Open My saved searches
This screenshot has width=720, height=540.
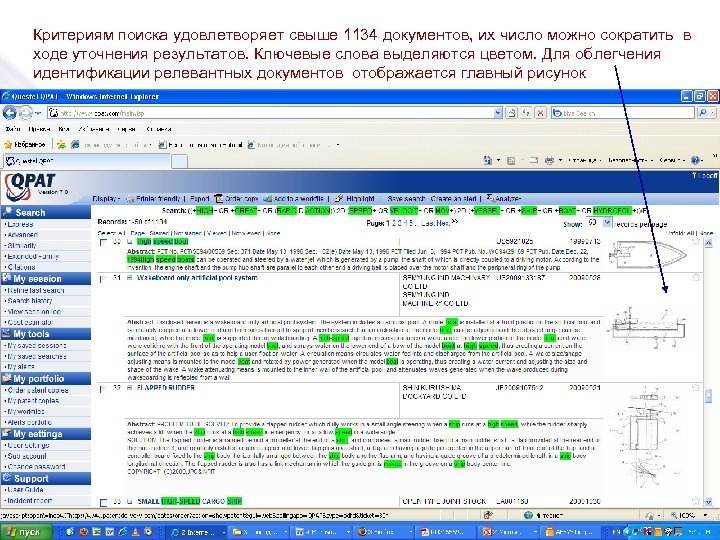[37, 356]
